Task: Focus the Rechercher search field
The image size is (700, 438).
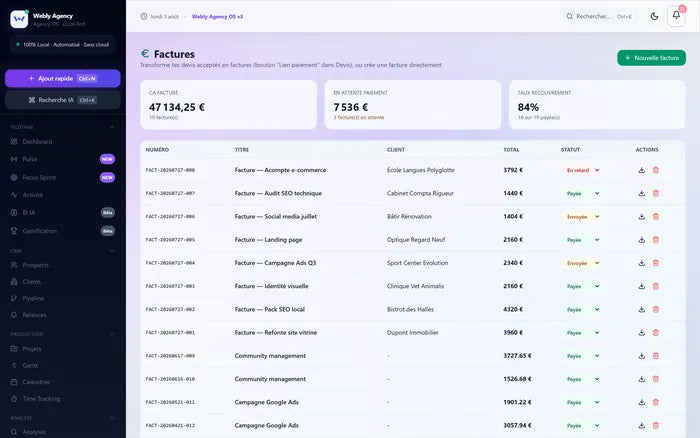Action: click(x=599, y=17)
